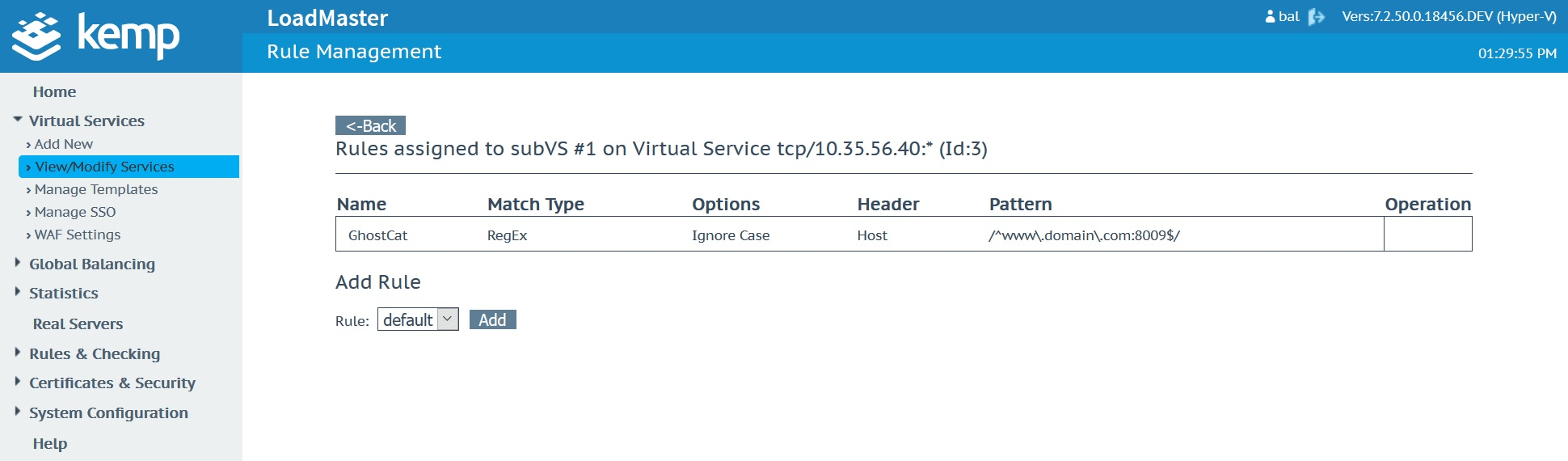Image resolution: width=1568 pixels, height=461 pixels.
Task: Select the GhostCat rule row
Action: click(x=377, y=235)
